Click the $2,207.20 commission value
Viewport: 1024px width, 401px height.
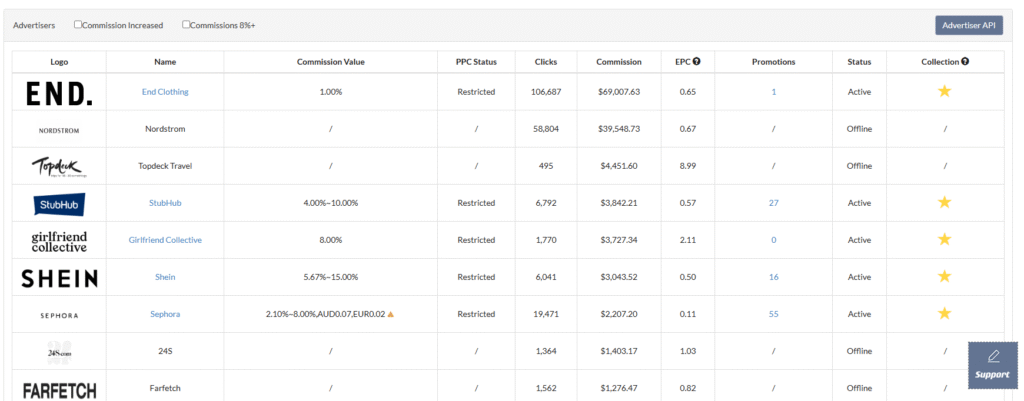(619, 313)
